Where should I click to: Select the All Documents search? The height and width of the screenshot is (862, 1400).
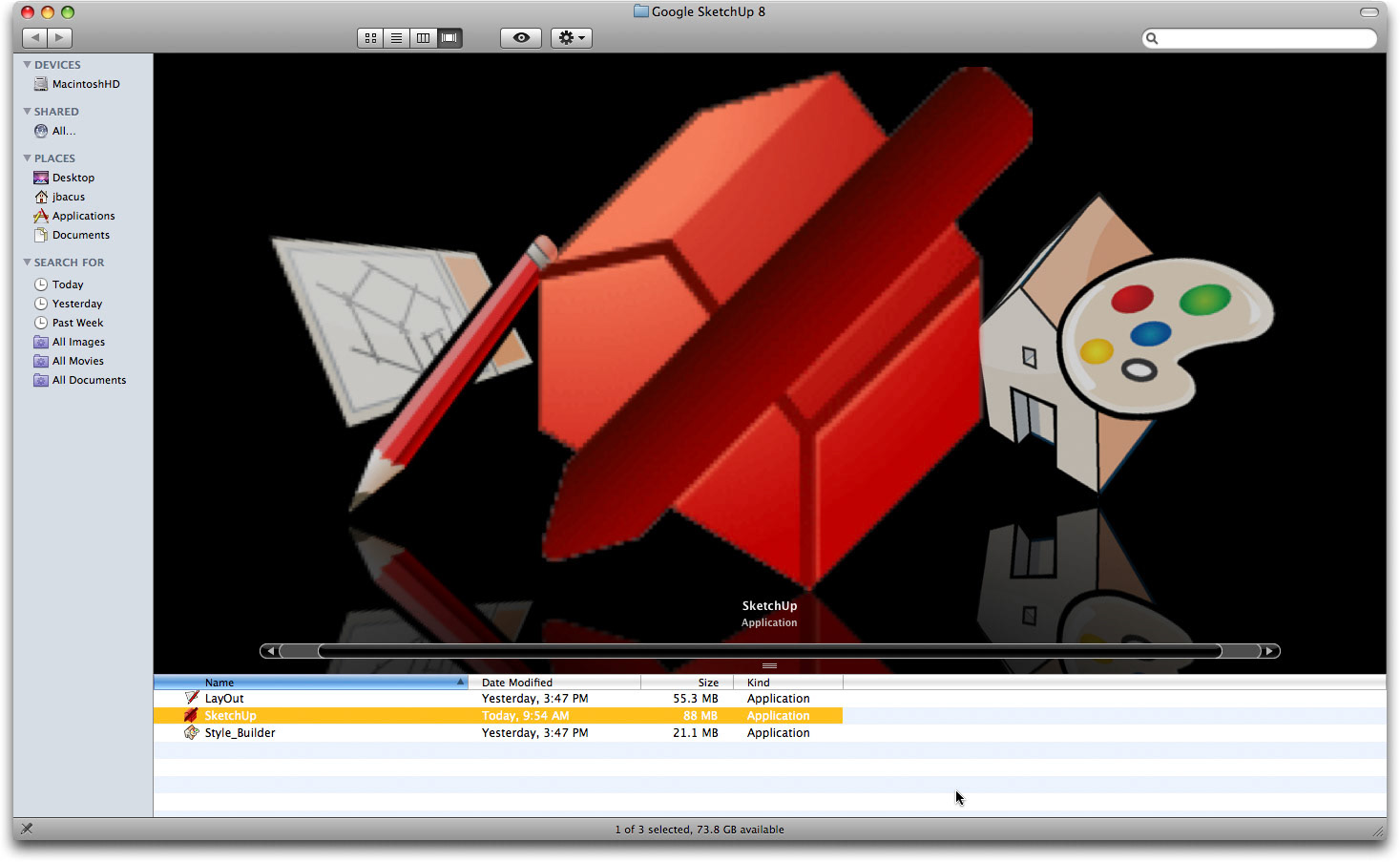(x=82, y=380)
